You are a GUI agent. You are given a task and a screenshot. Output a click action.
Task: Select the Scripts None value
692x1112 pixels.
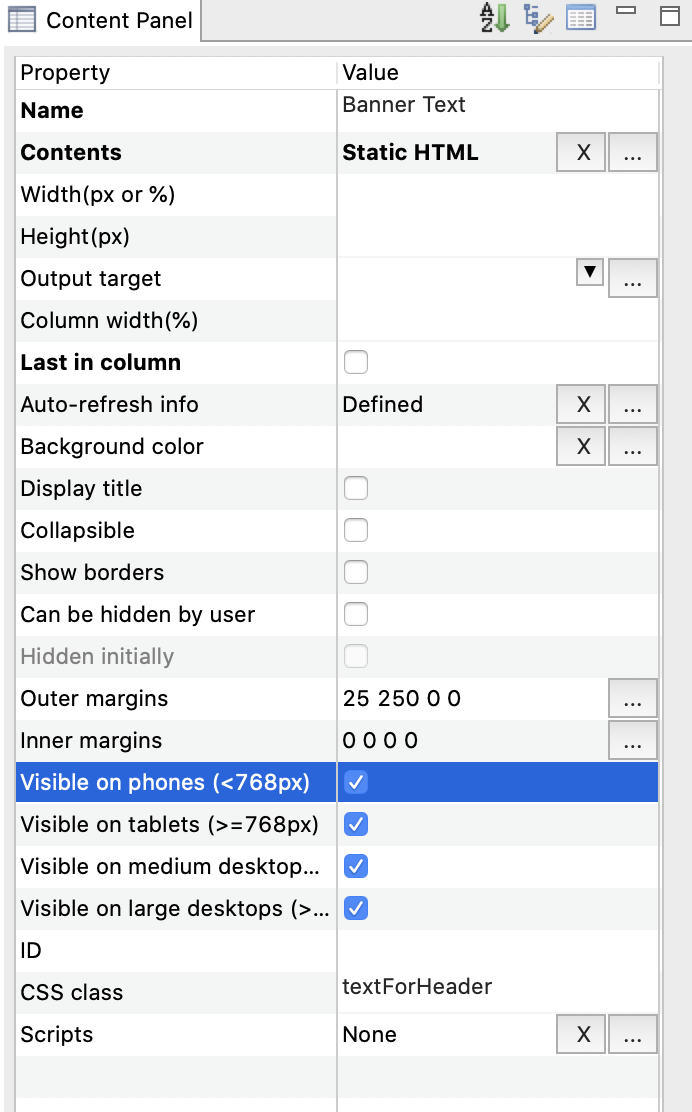[x=369, y=1035]
